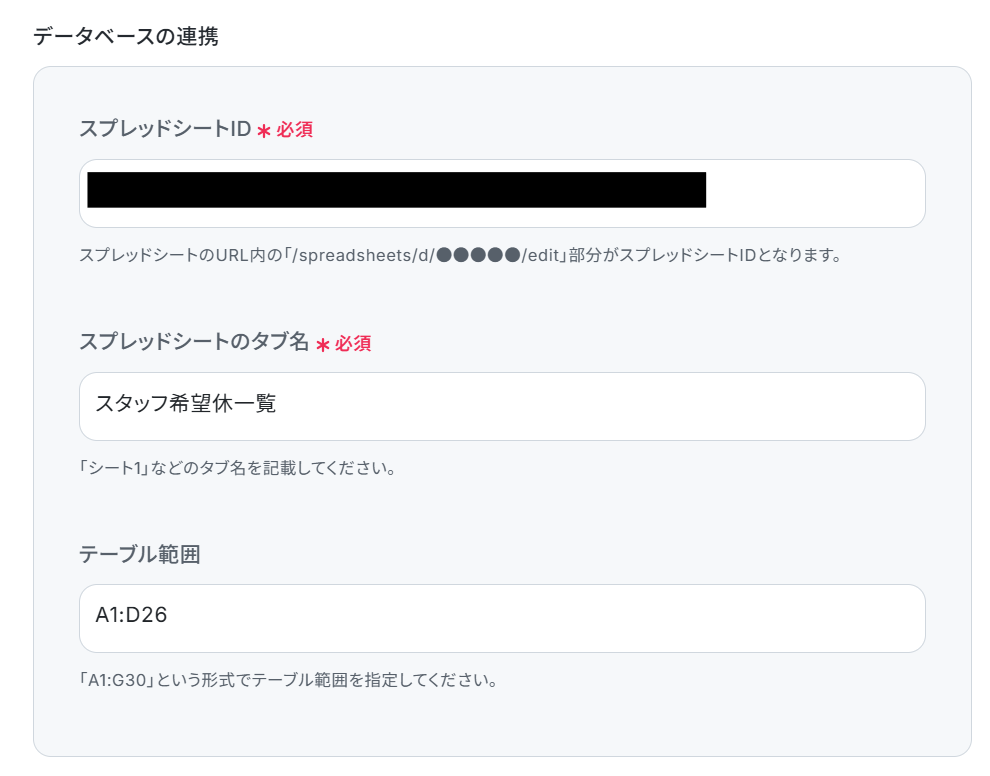Click the テーブル範囲 label

140,554
